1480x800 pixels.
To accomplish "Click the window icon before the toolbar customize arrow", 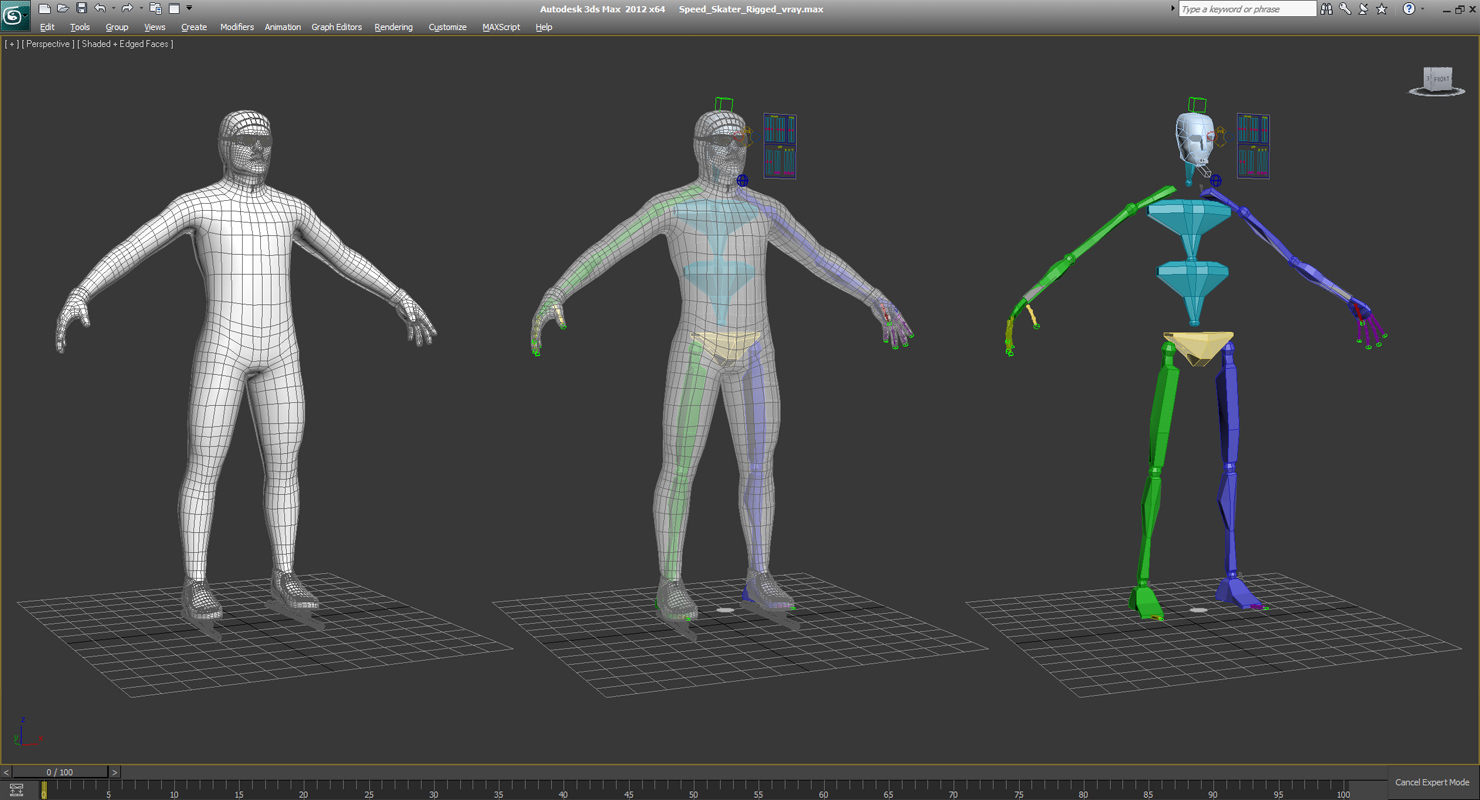I will [x=174, y=9].
